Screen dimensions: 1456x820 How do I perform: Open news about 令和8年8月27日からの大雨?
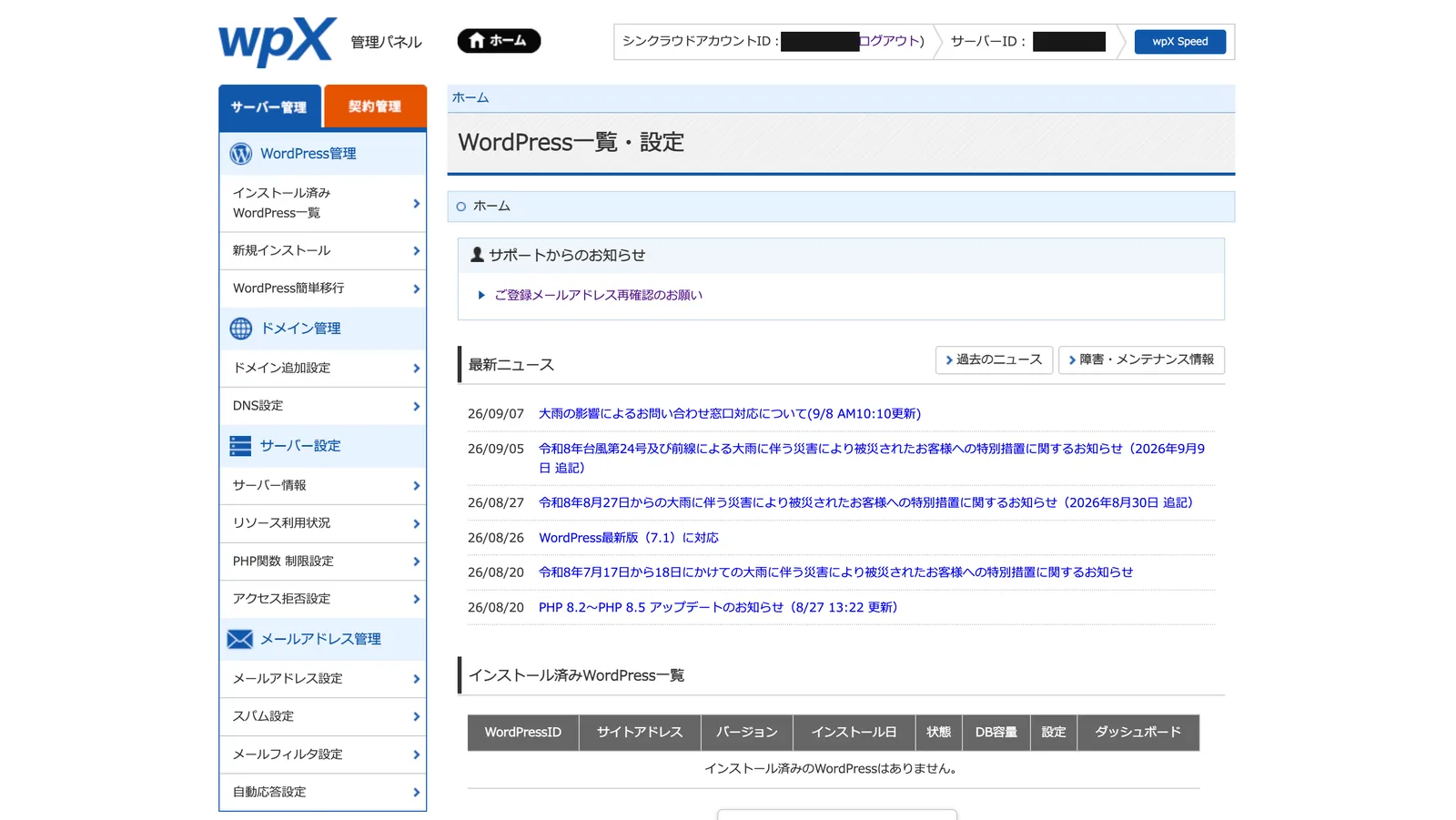(865, 502)
